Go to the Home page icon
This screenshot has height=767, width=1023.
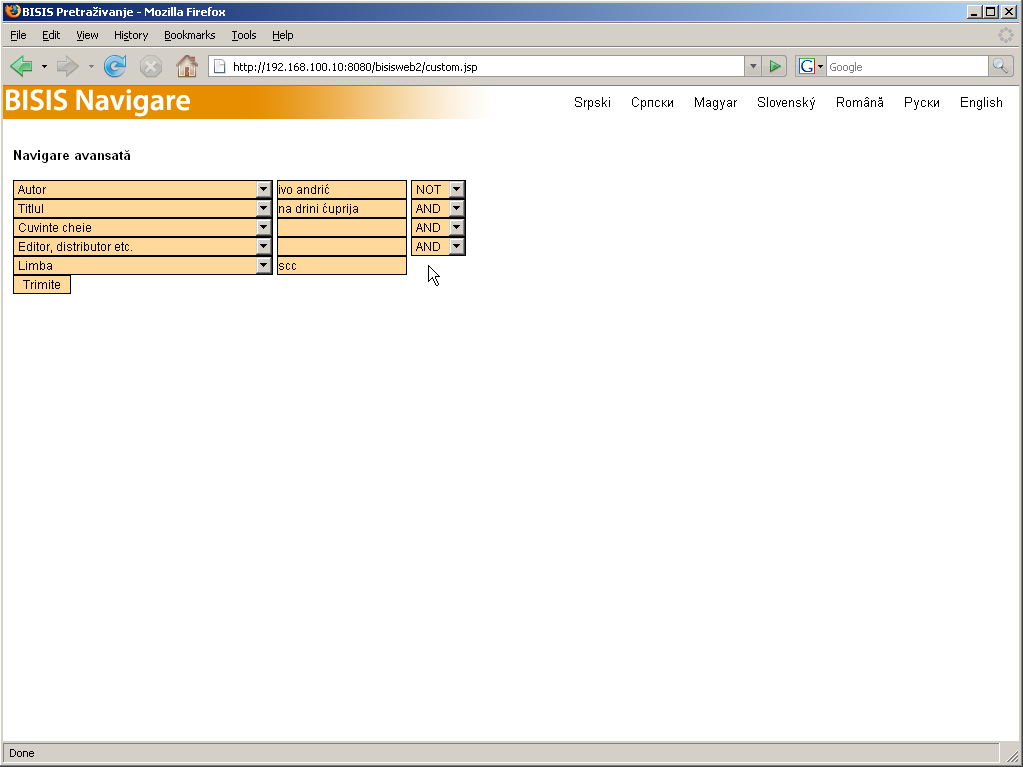[x=187, y=66]
